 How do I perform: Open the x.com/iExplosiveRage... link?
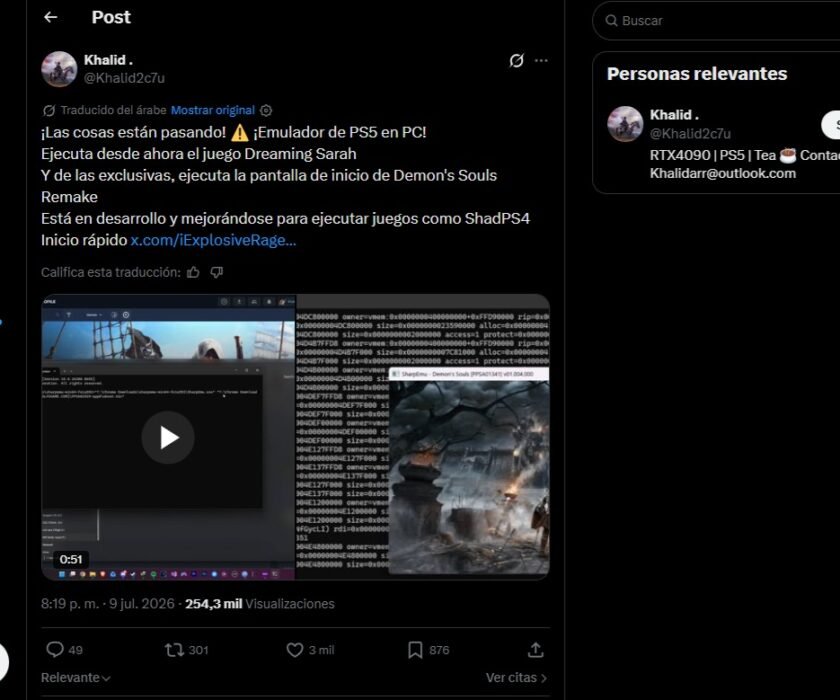[213, 240]
